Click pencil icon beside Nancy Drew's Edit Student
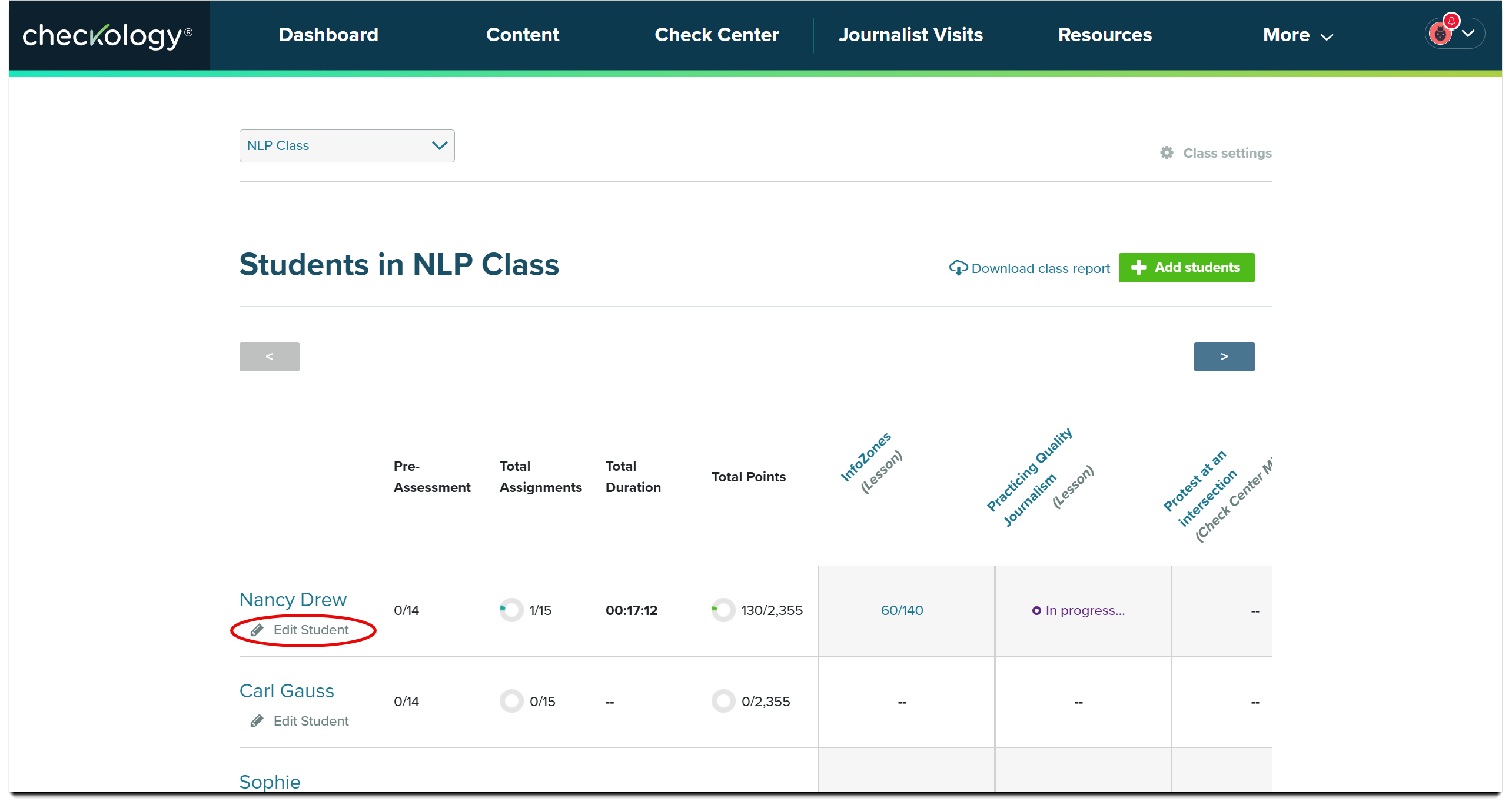The image size is (1512, 811). pos(257,630)
